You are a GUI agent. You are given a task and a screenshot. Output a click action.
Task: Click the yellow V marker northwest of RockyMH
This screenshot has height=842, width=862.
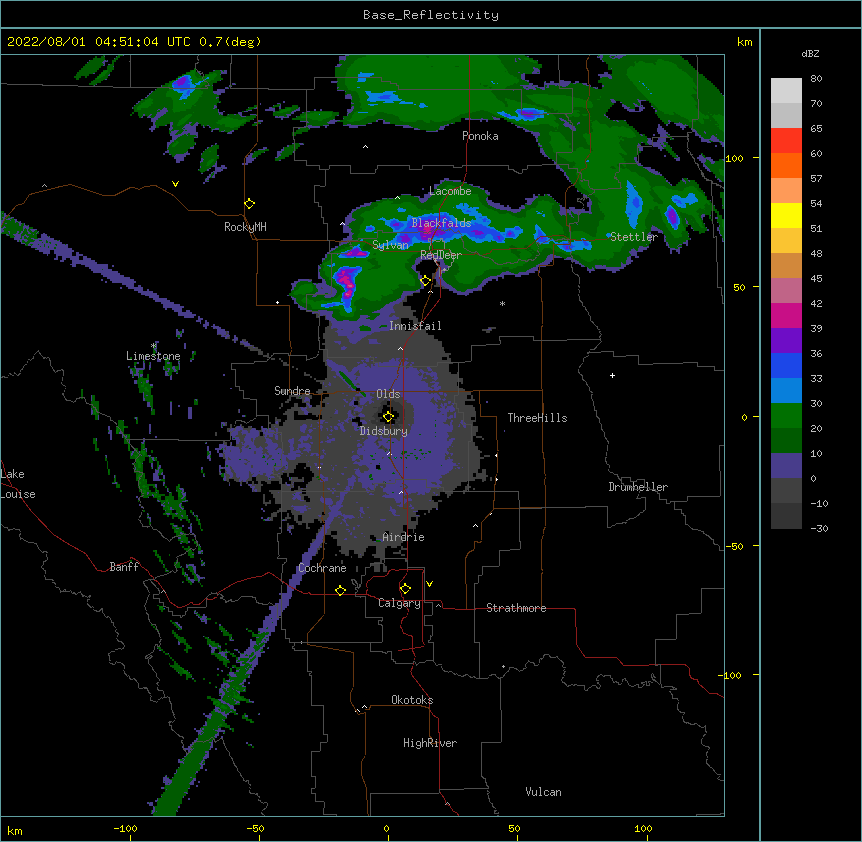tap(175, 184)
